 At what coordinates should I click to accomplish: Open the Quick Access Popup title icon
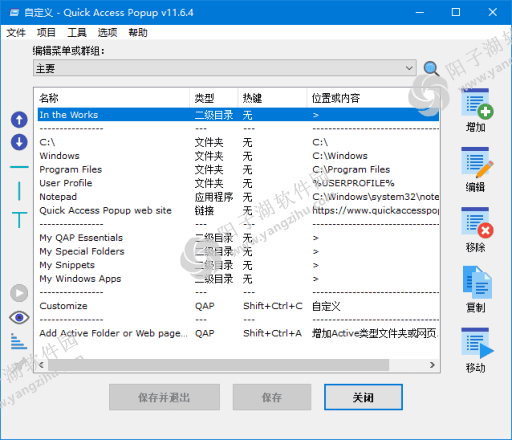[x=14, y=13]
